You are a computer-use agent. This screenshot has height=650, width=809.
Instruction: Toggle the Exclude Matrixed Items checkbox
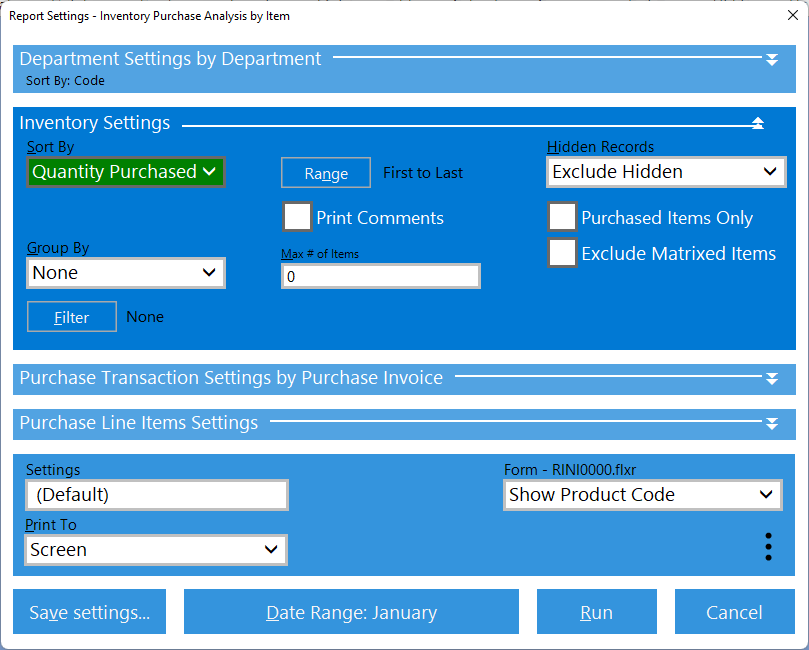(x=562, y=253)
